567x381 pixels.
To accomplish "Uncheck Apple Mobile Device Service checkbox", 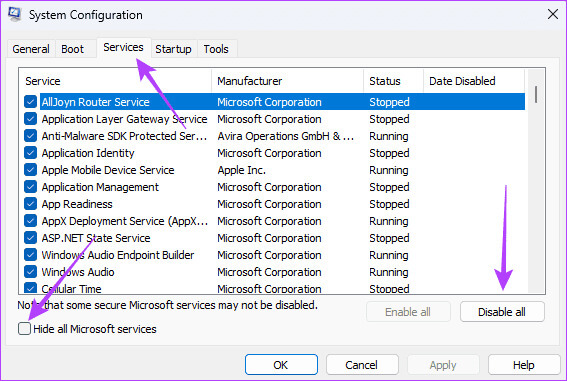I will [30, 170].
